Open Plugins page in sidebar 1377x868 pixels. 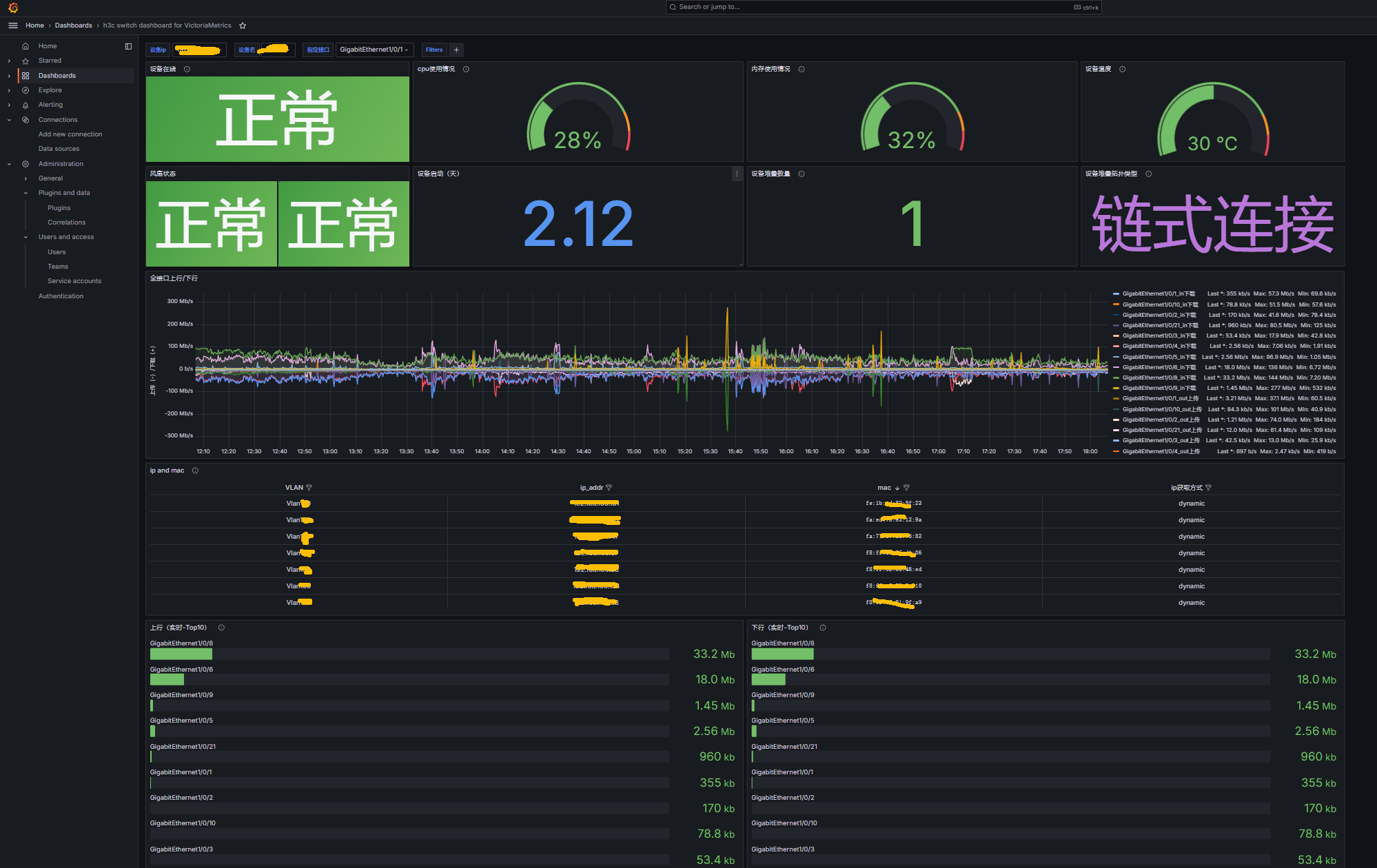(x=59, y=208)
